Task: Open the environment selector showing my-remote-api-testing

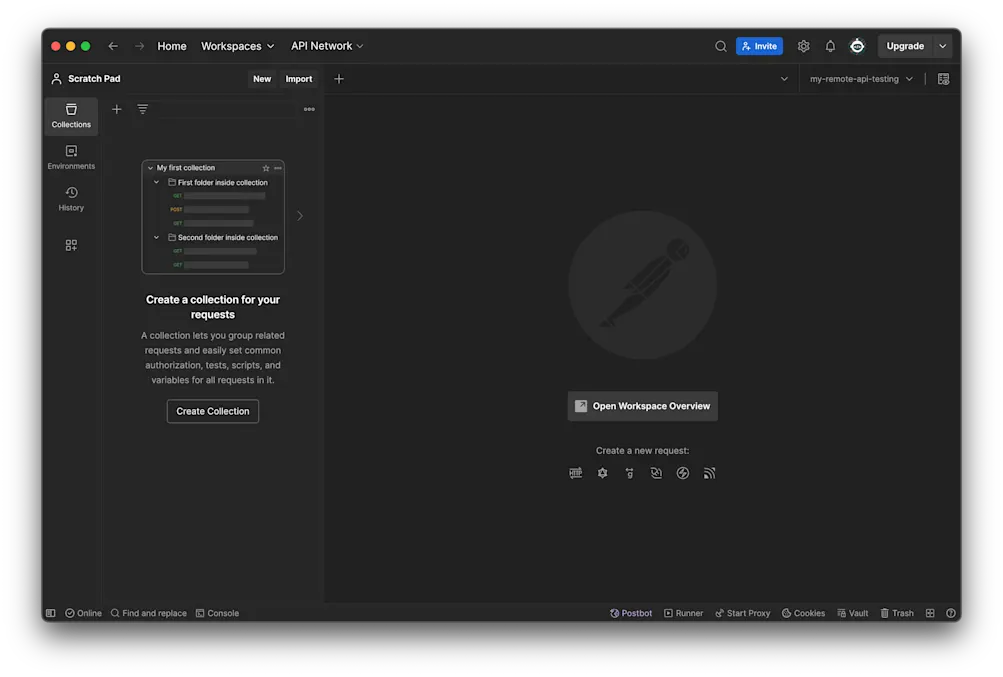Action: click(860, 78)
